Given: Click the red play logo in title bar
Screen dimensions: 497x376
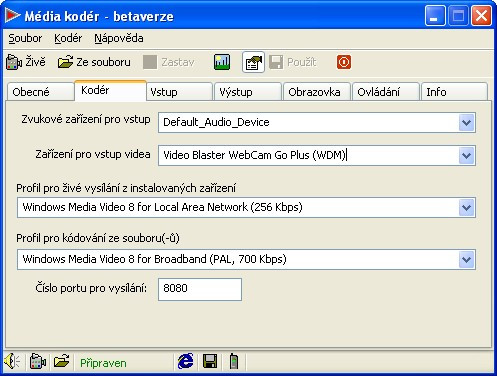Looking at the screenshot, I should 13,15.
